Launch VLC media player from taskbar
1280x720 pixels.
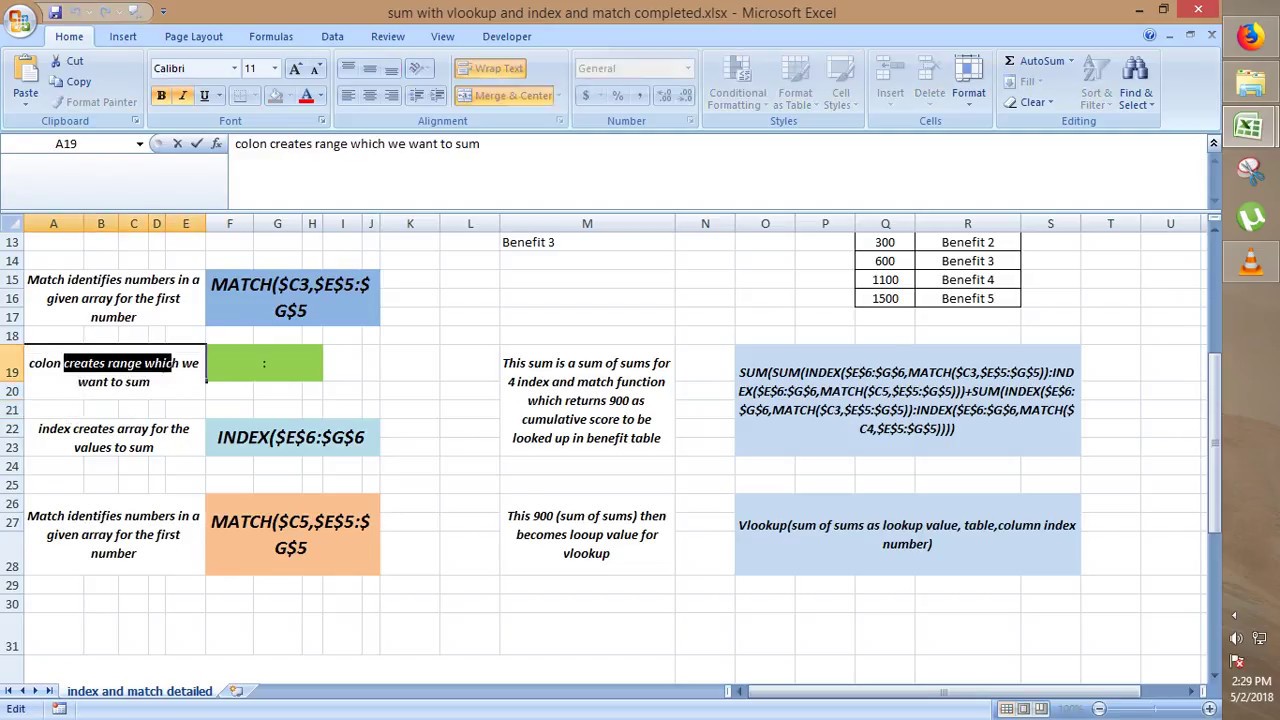point(1250,262)
